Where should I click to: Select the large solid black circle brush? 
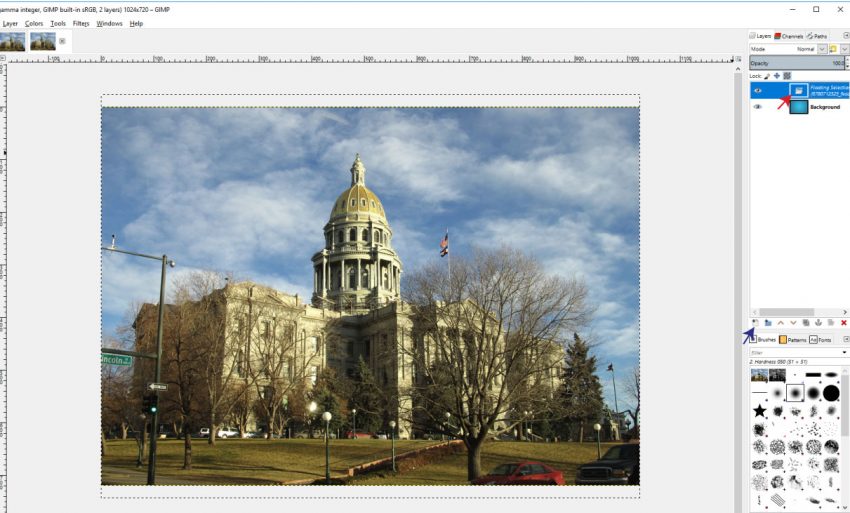click(x=831, y=393)
